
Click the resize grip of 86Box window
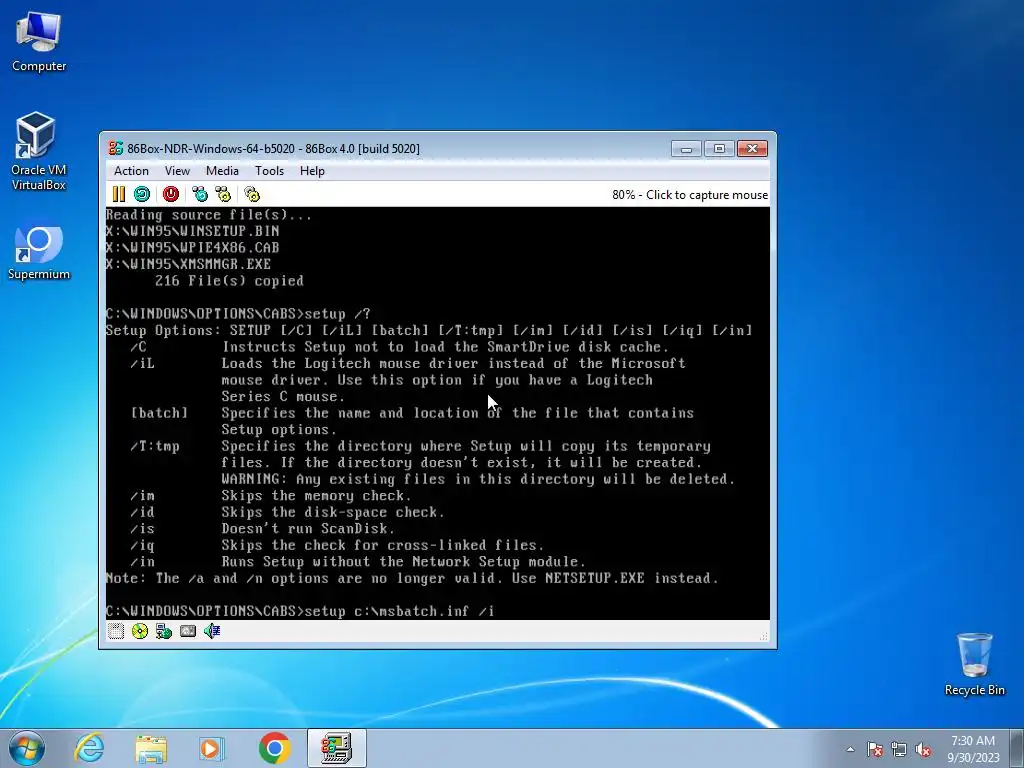pos(763,635)
